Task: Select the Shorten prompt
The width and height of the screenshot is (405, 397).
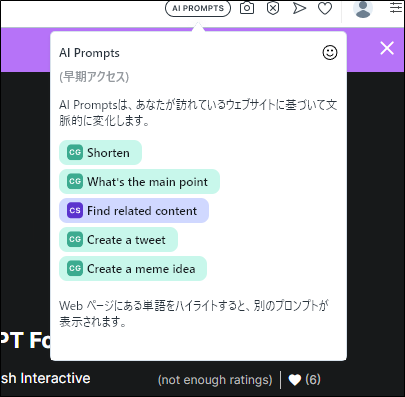Action: tap(100, 153)
